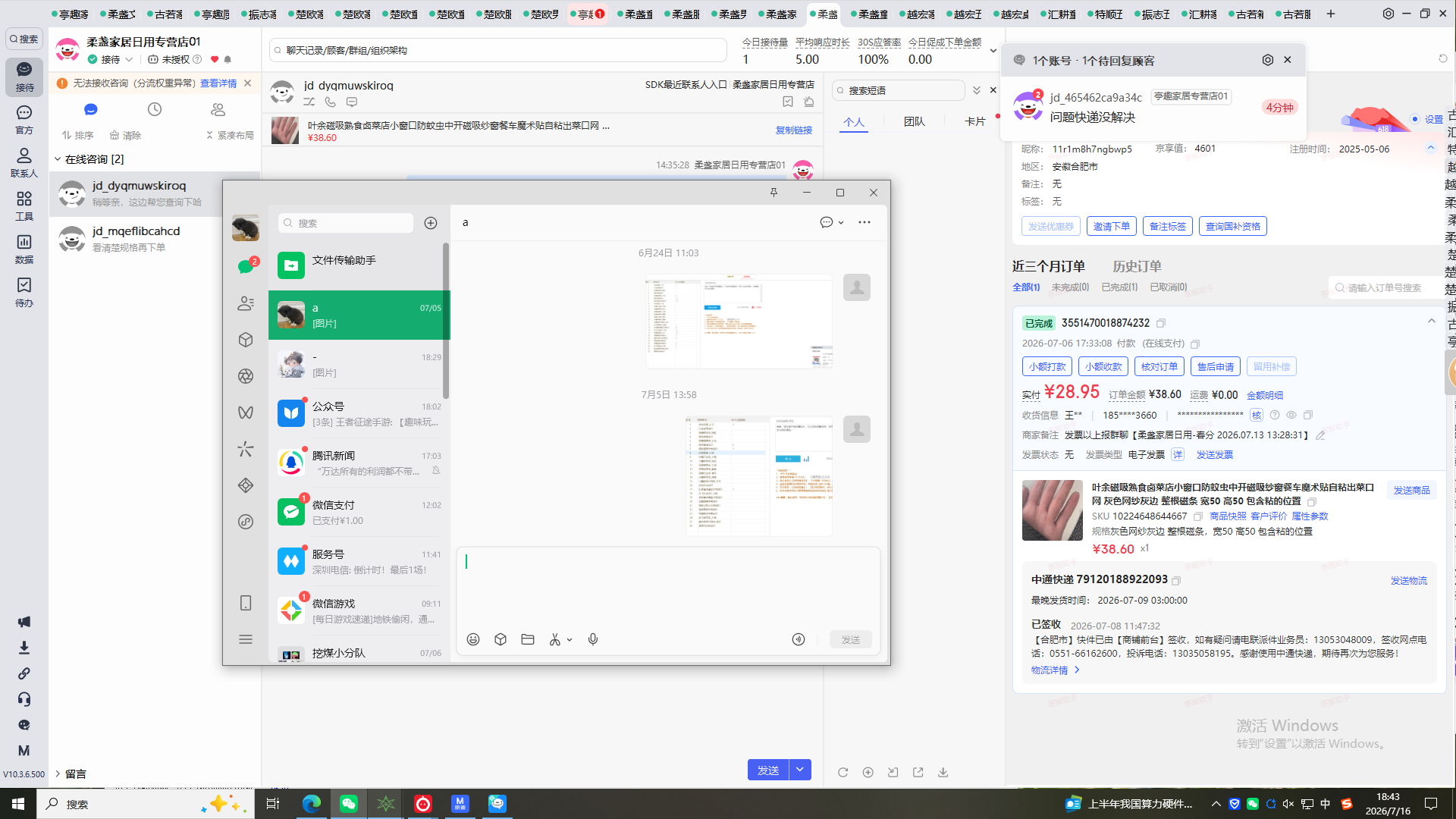Click WeChat chat list scrollbar
This screenshot has width=1456, height=819.
click(x=446, y=320)
